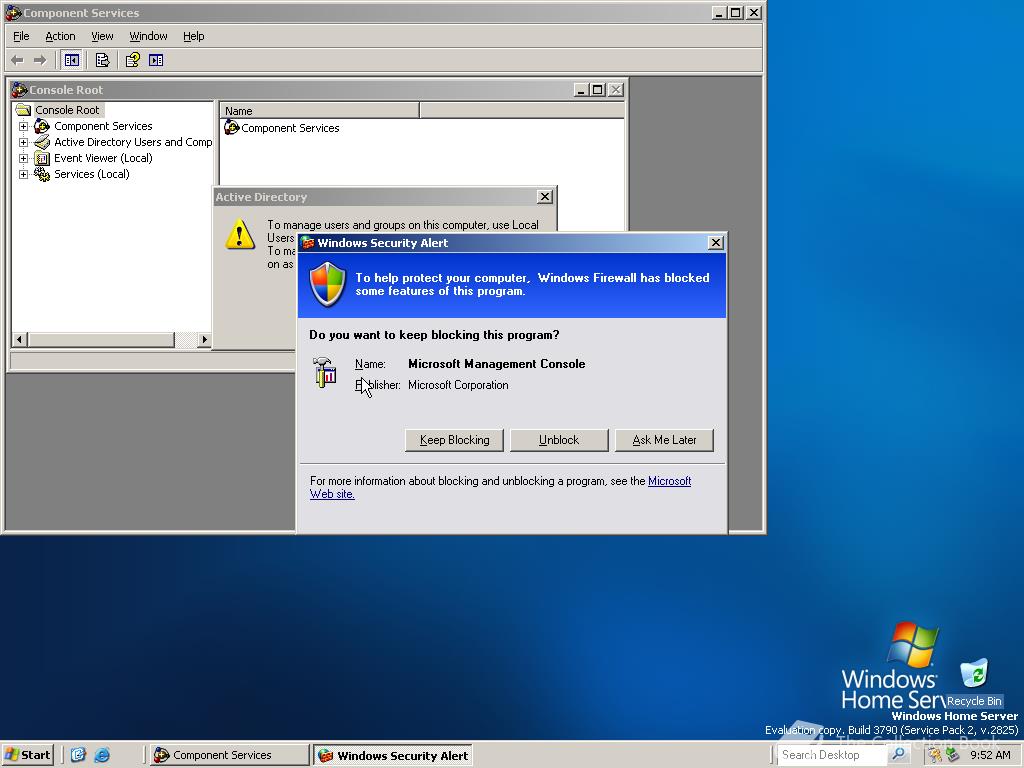The image size is (1024, 768).
Task: Click the Start button
Action: pos(27,755)
